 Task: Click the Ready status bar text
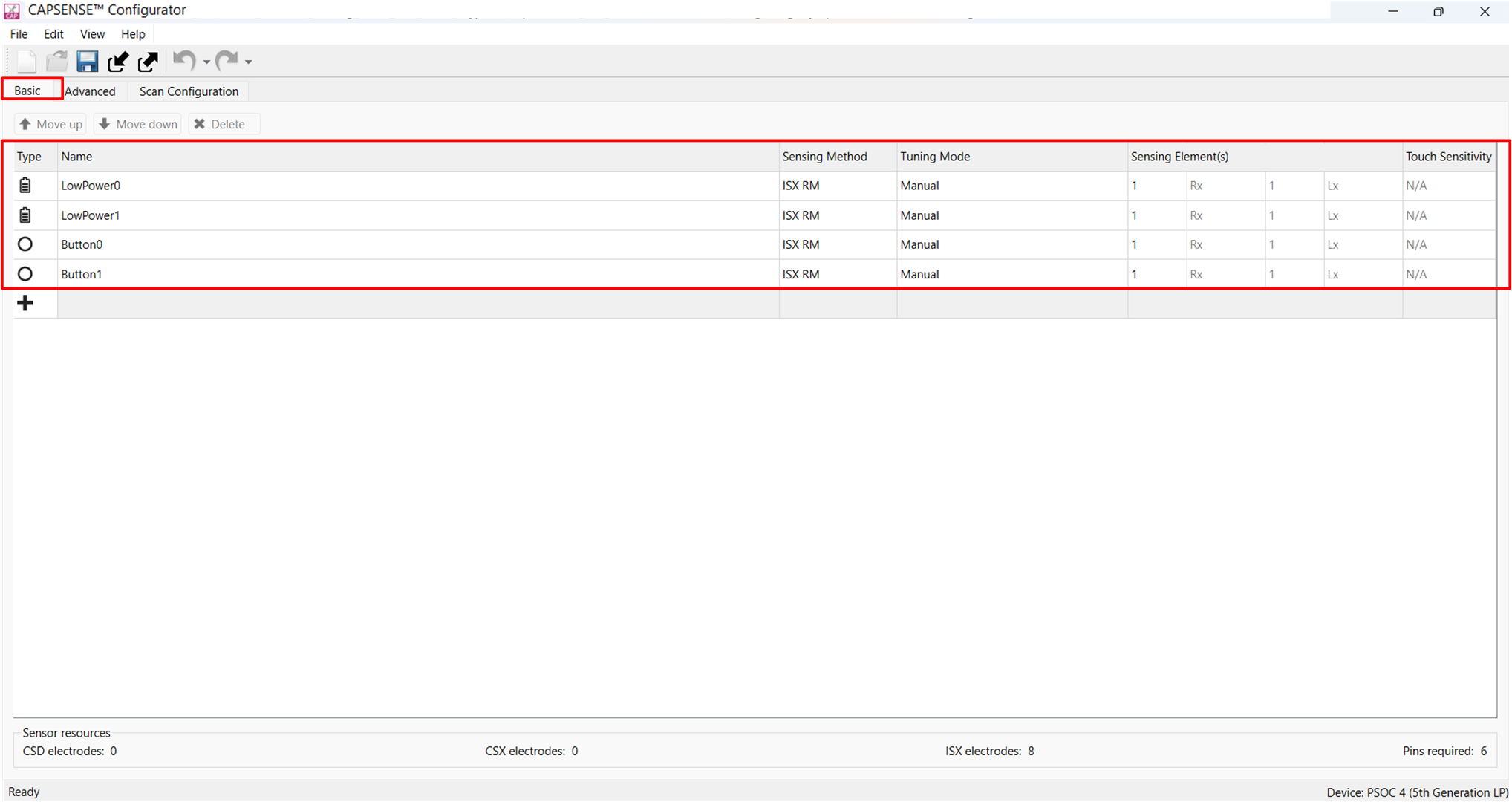(x=24, y=792)
